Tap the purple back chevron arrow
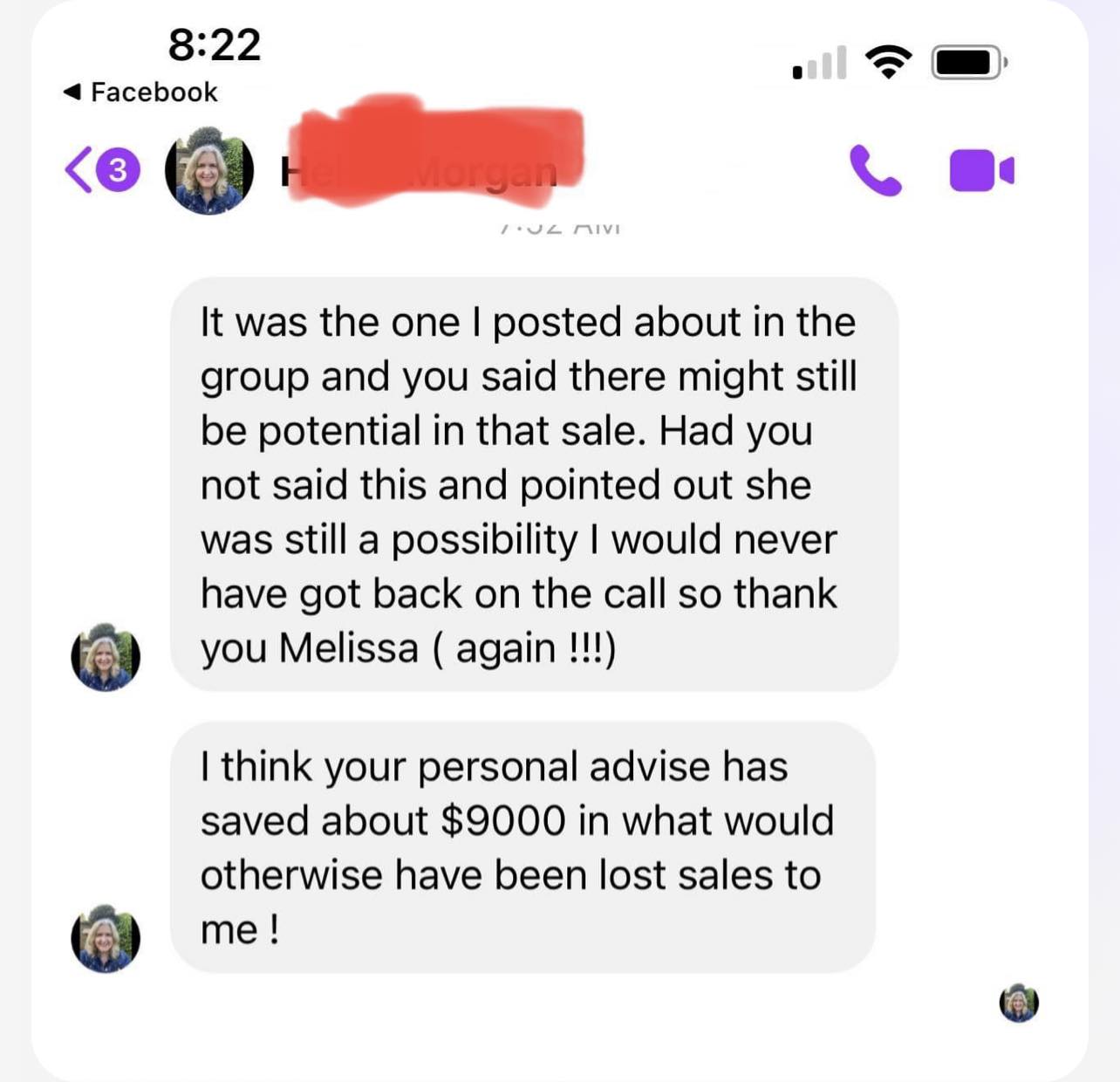 point(78,170)
